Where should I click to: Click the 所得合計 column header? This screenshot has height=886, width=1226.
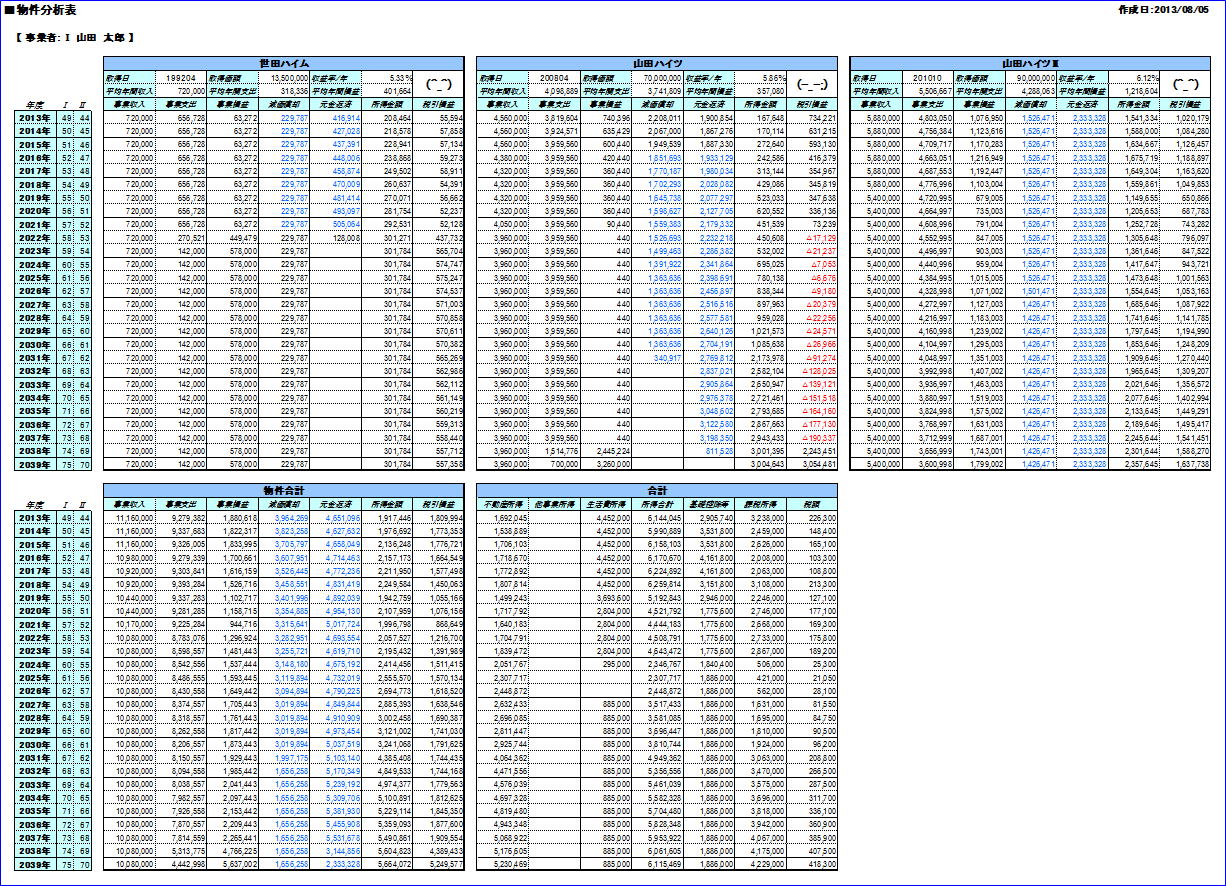click(x=657, y=504)
